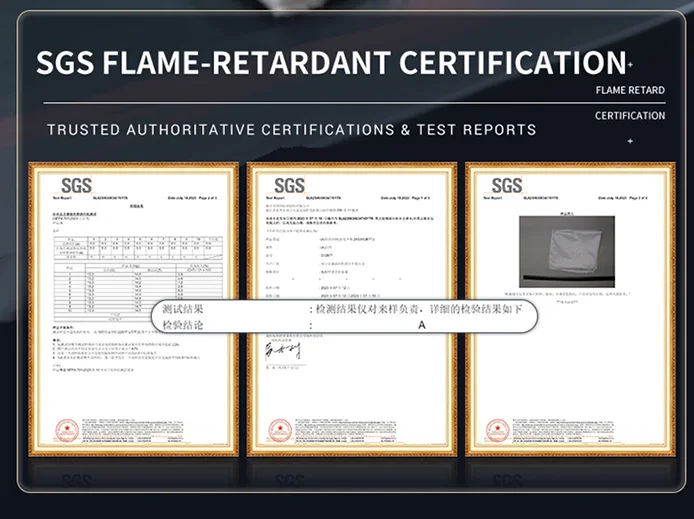Click the red seal stamp on left certificate
Screen dimensions: 694x519
click(67, 431)
